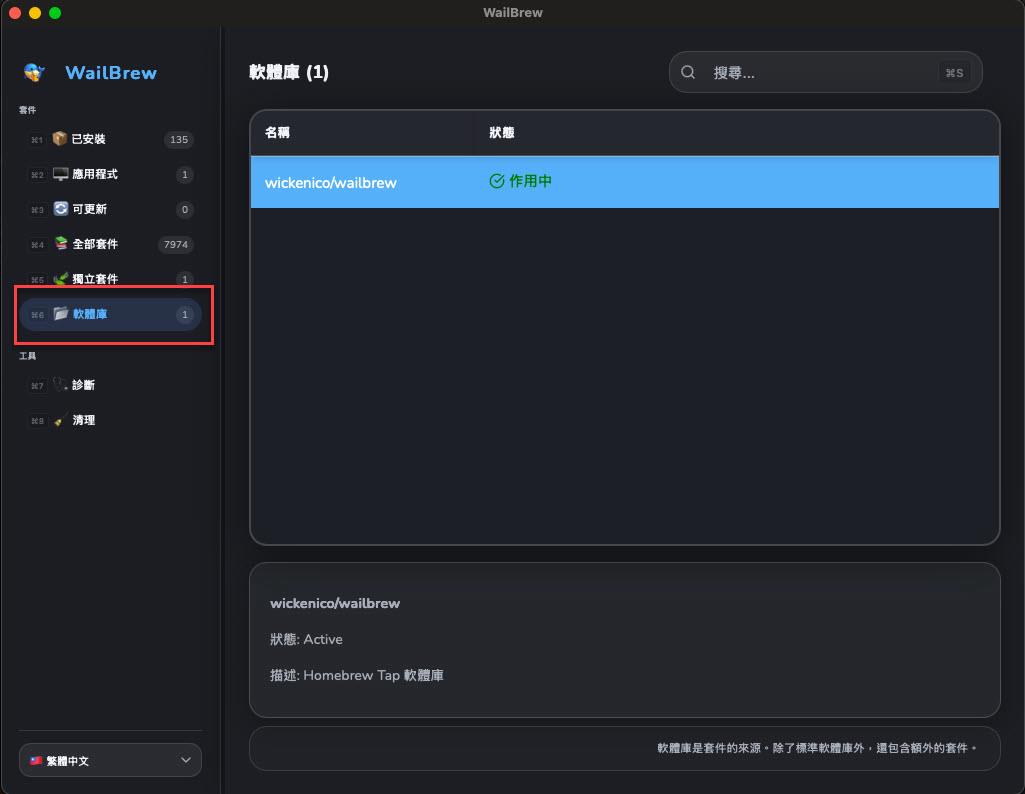Click the 已安裝 count badge 135
This screenshot has height=794, width=1025.
[179, 140]
